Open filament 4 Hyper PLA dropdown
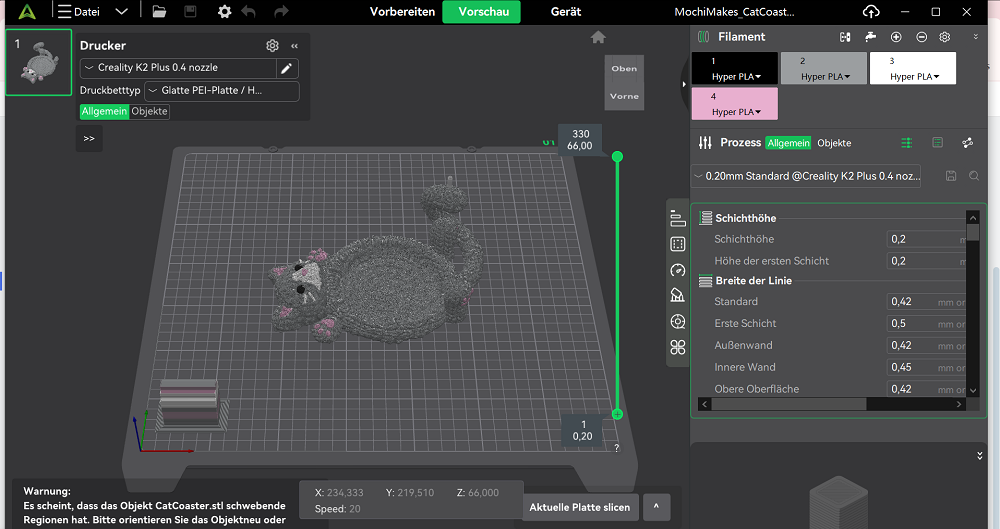This screenshot has width=1000, height=529. [x=735, y=112]
